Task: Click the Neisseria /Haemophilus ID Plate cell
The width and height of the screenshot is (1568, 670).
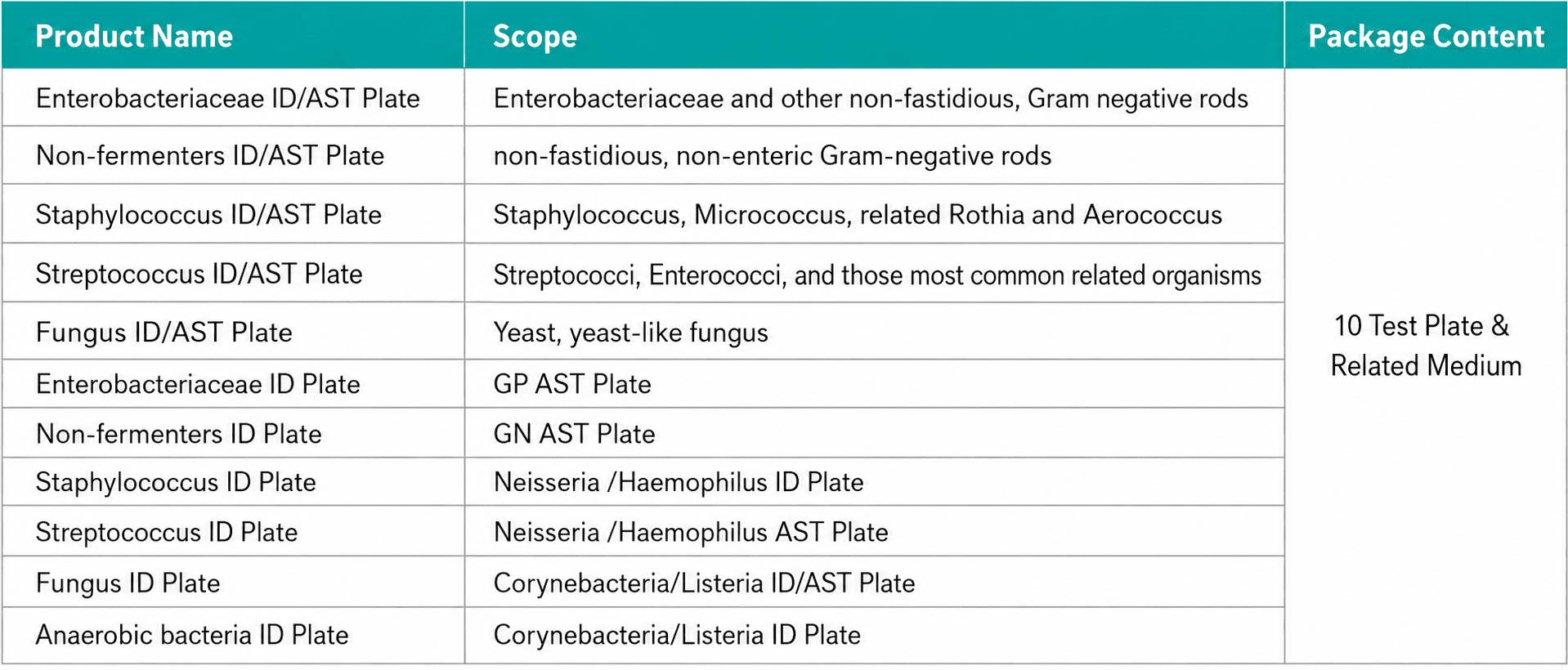Action: pyautogui.click(x=874, y=482)
